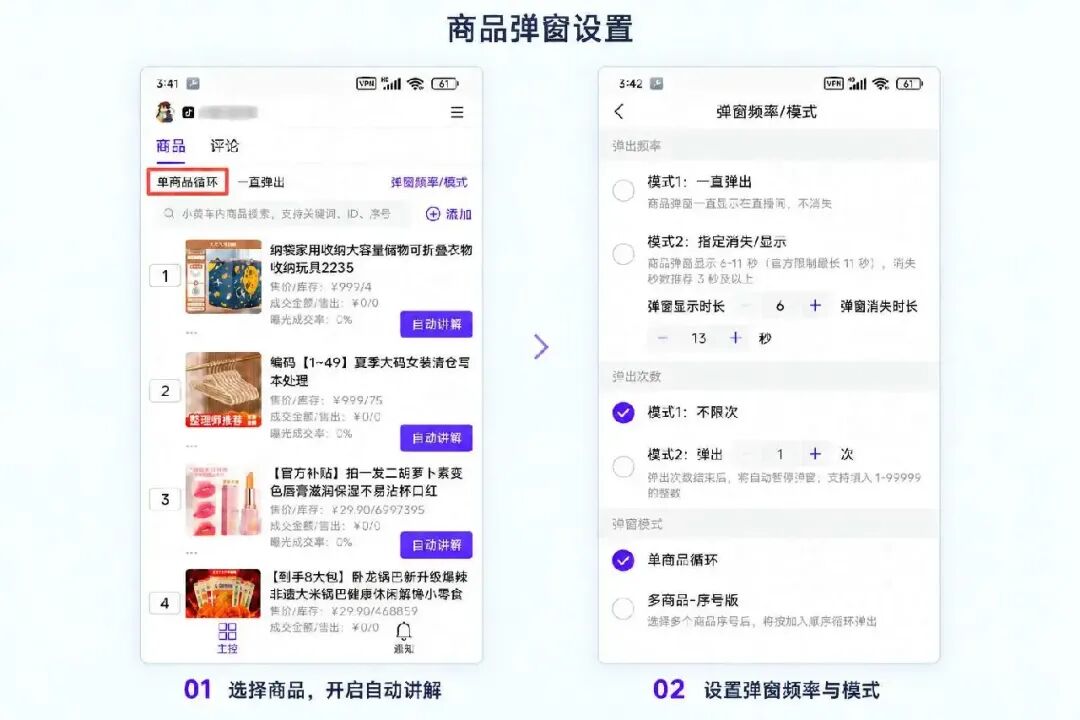Open 主控 in the bottom navigation
Viewport: 1080px width, 720px height.
(x=227, y=639)
